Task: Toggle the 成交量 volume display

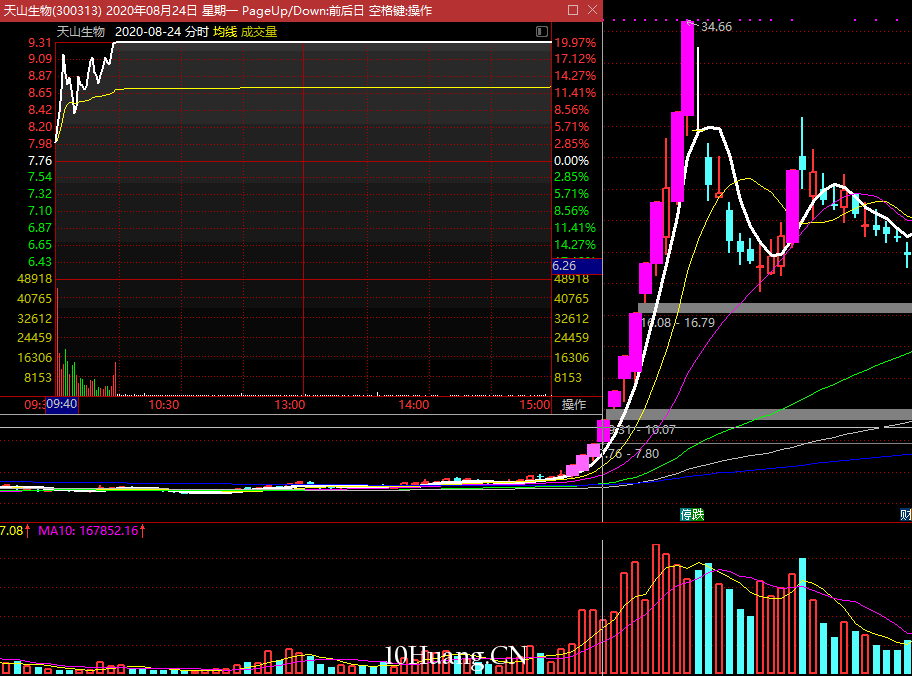Action: 259,32
